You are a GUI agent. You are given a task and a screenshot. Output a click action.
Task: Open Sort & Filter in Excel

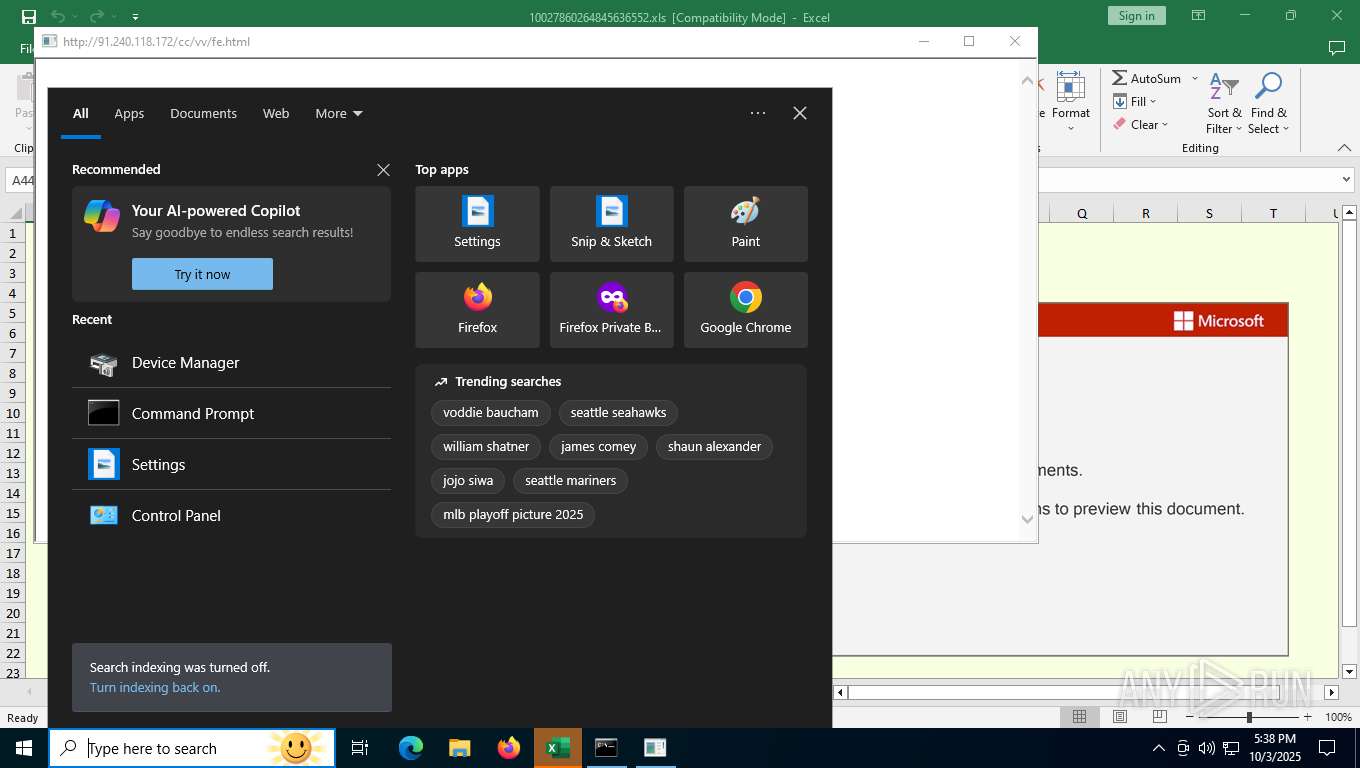(x=1224, y=102)
